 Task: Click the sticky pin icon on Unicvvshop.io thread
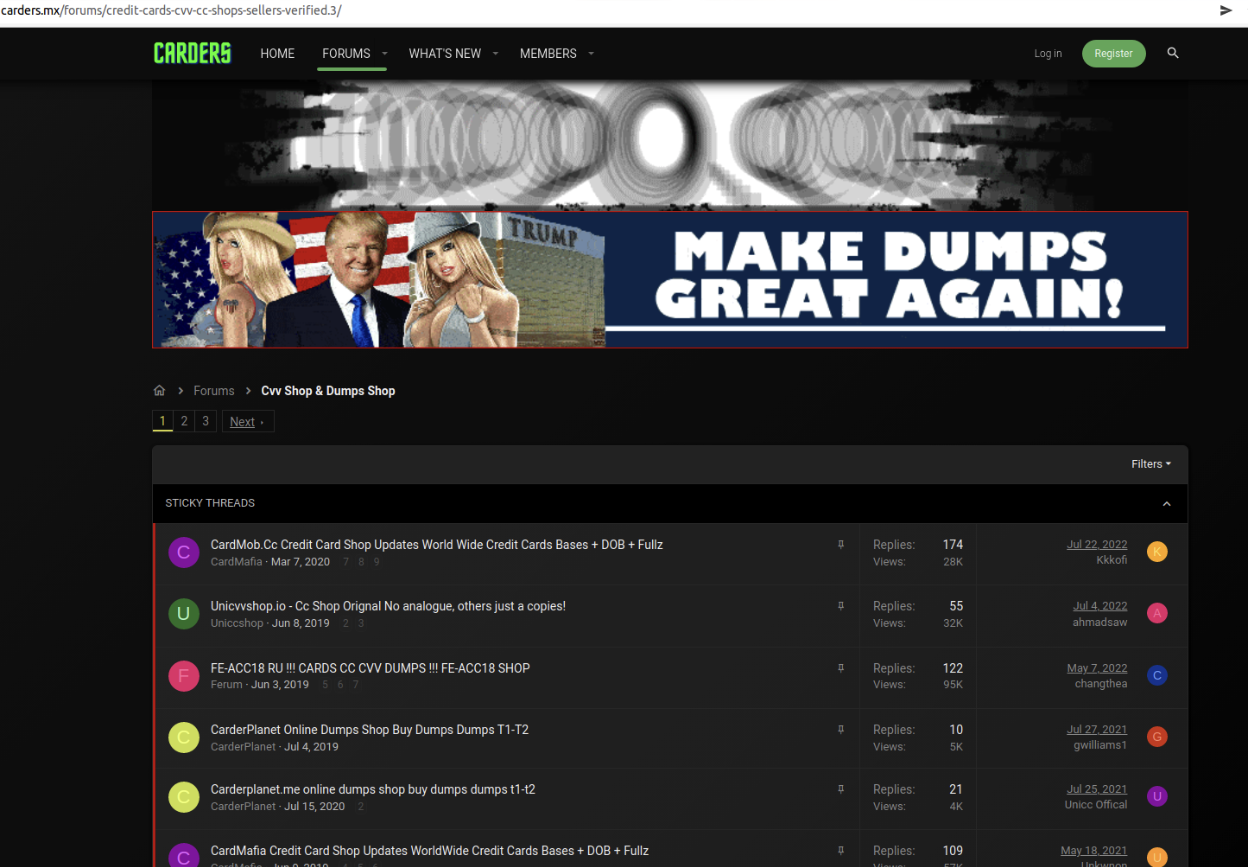pyautogui.click(x=841, y=606)
